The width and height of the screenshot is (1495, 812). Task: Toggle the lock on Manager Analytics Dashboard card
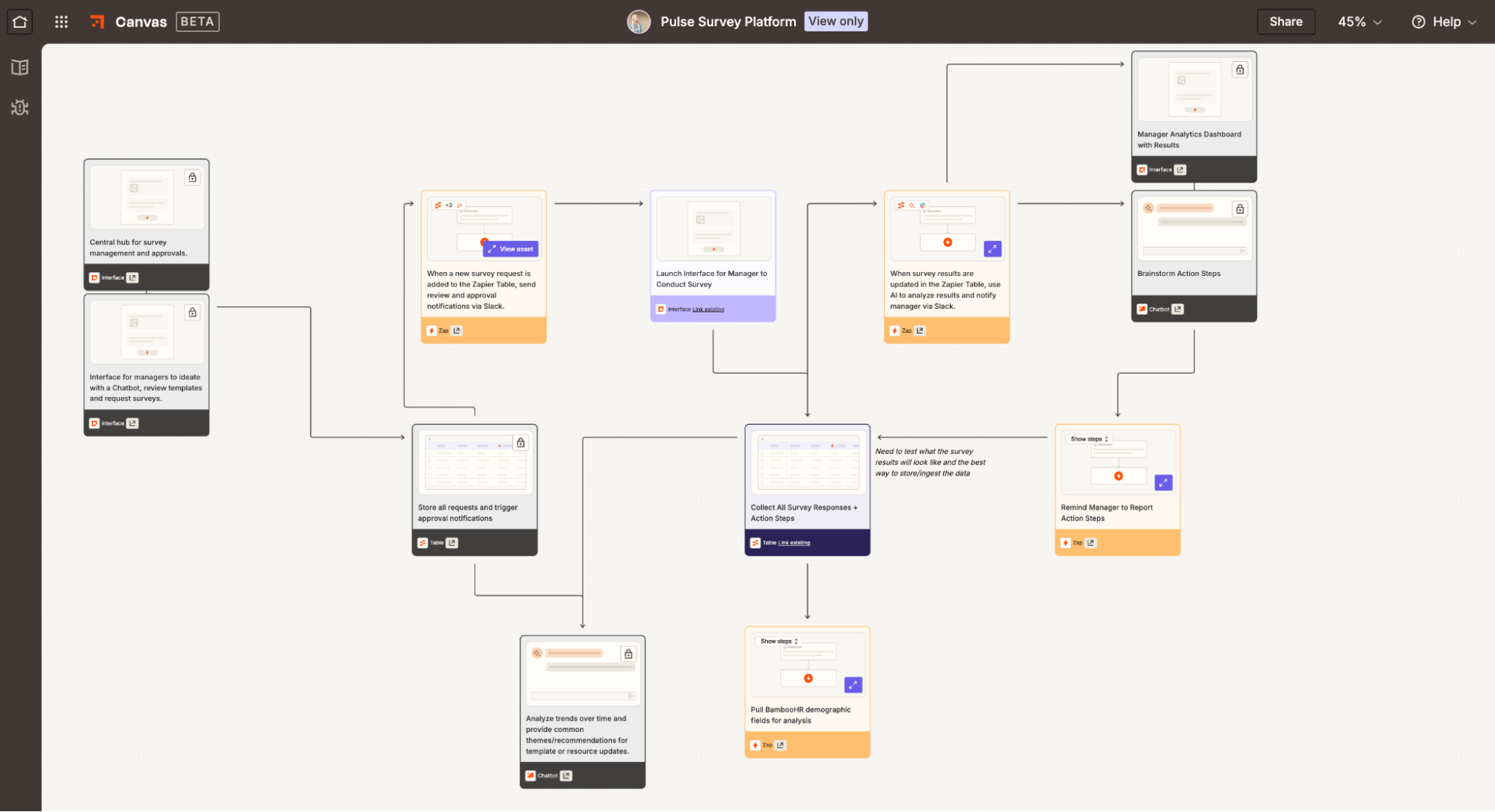1240,70
